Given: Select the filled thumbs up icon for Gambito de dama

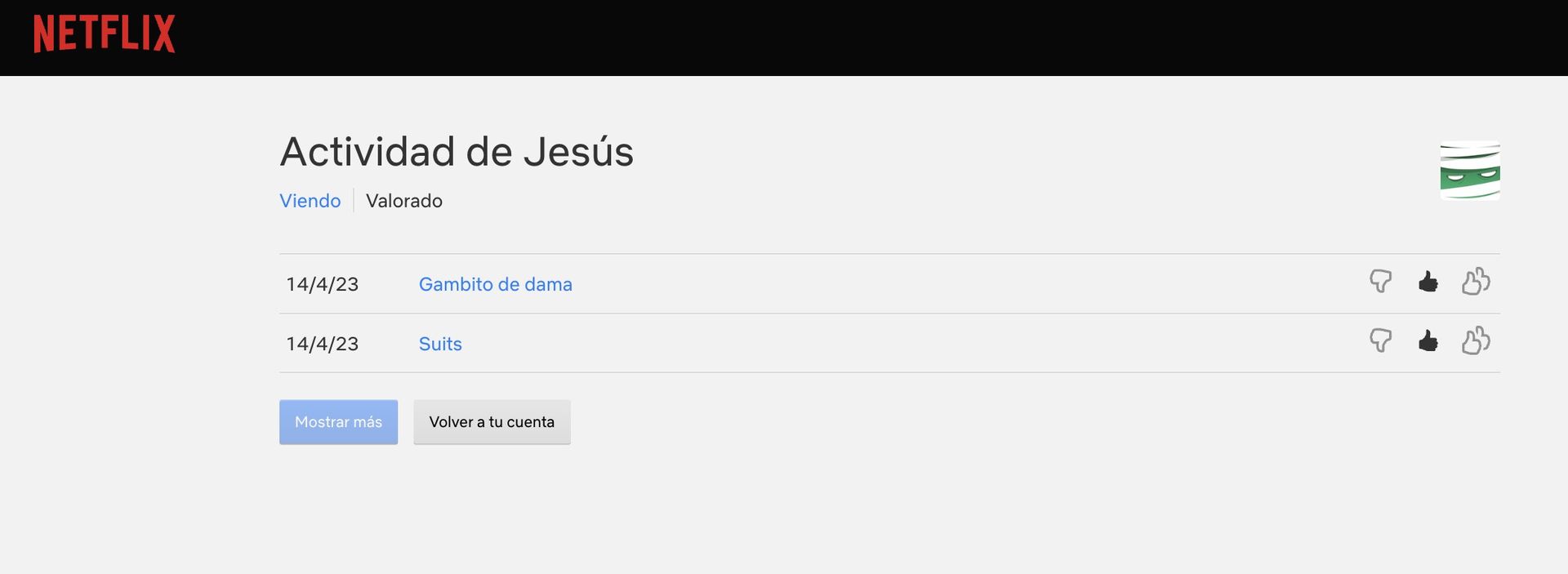Looking at the screenshot, I should 1428,282.
